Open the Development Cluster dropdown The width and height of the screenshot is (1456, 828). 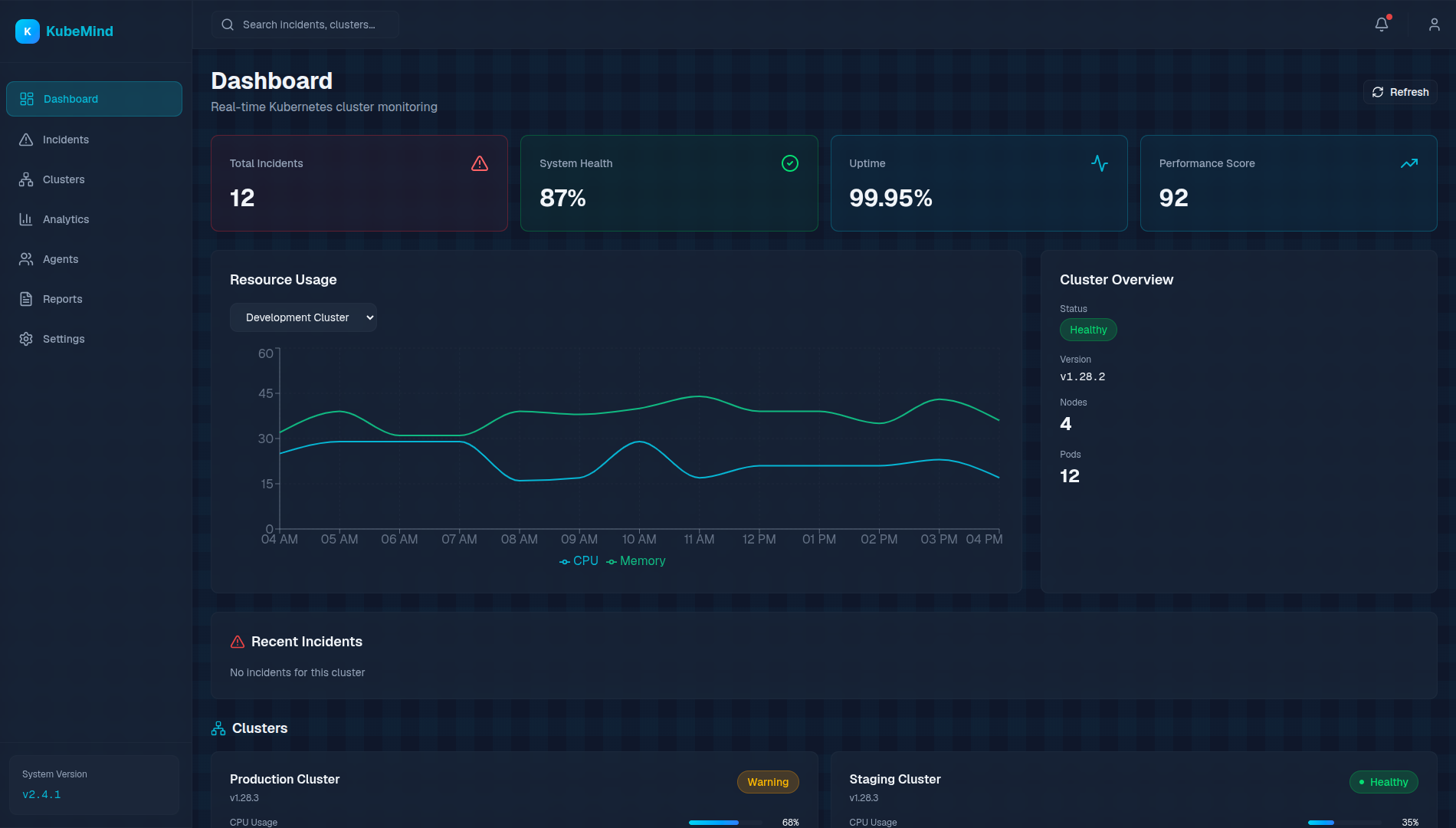(303, 317)
